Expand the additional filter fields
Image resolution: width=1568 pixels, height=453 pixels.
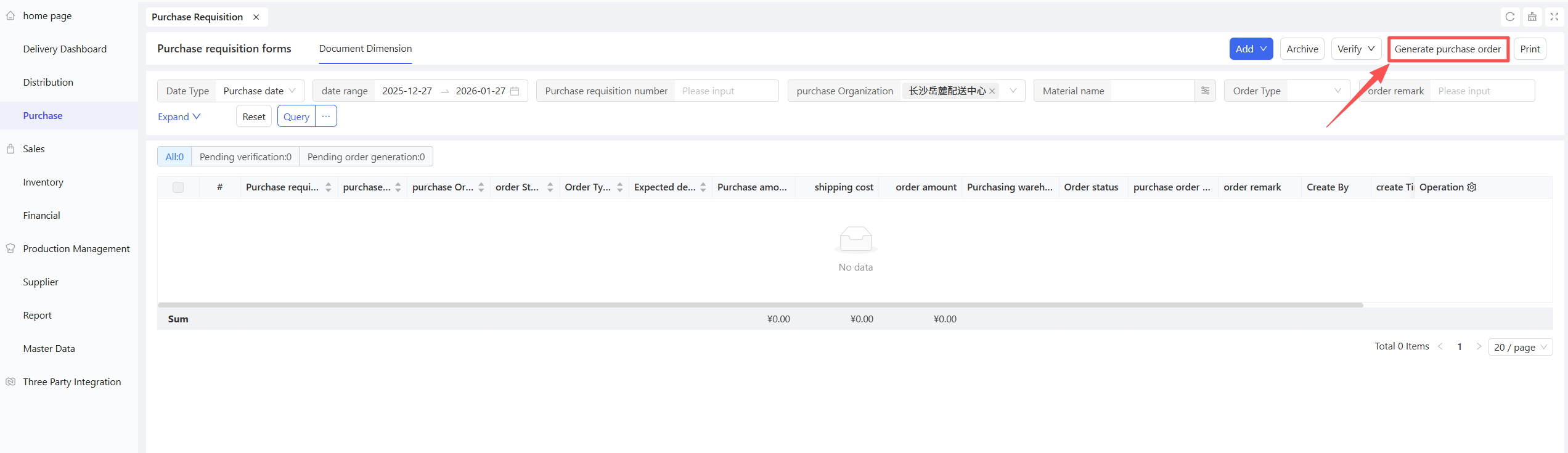[179, 116]
